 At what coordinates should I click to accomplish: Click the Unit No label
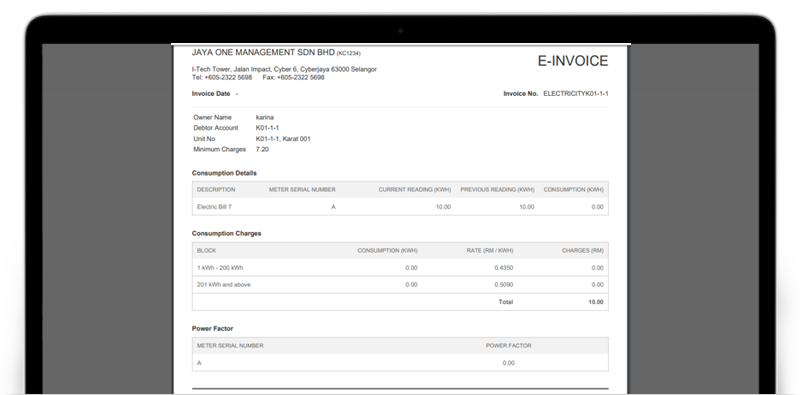pos(204,139)
